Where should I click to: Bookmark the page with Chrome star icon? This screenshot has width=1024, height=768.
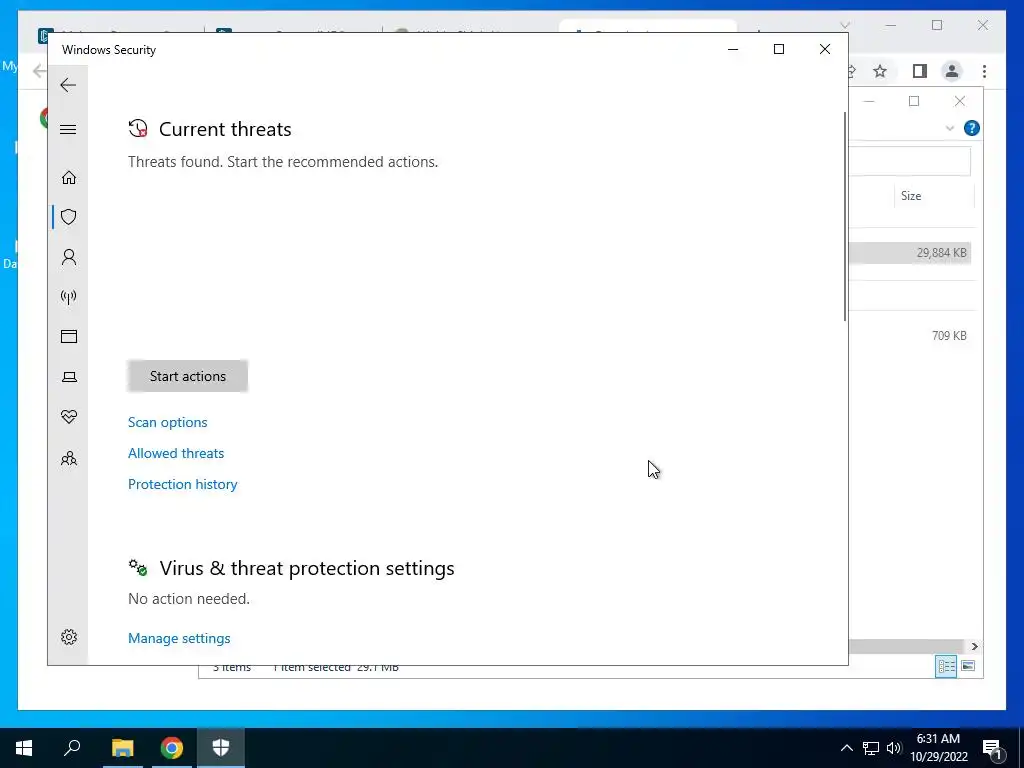coord(880,71)
